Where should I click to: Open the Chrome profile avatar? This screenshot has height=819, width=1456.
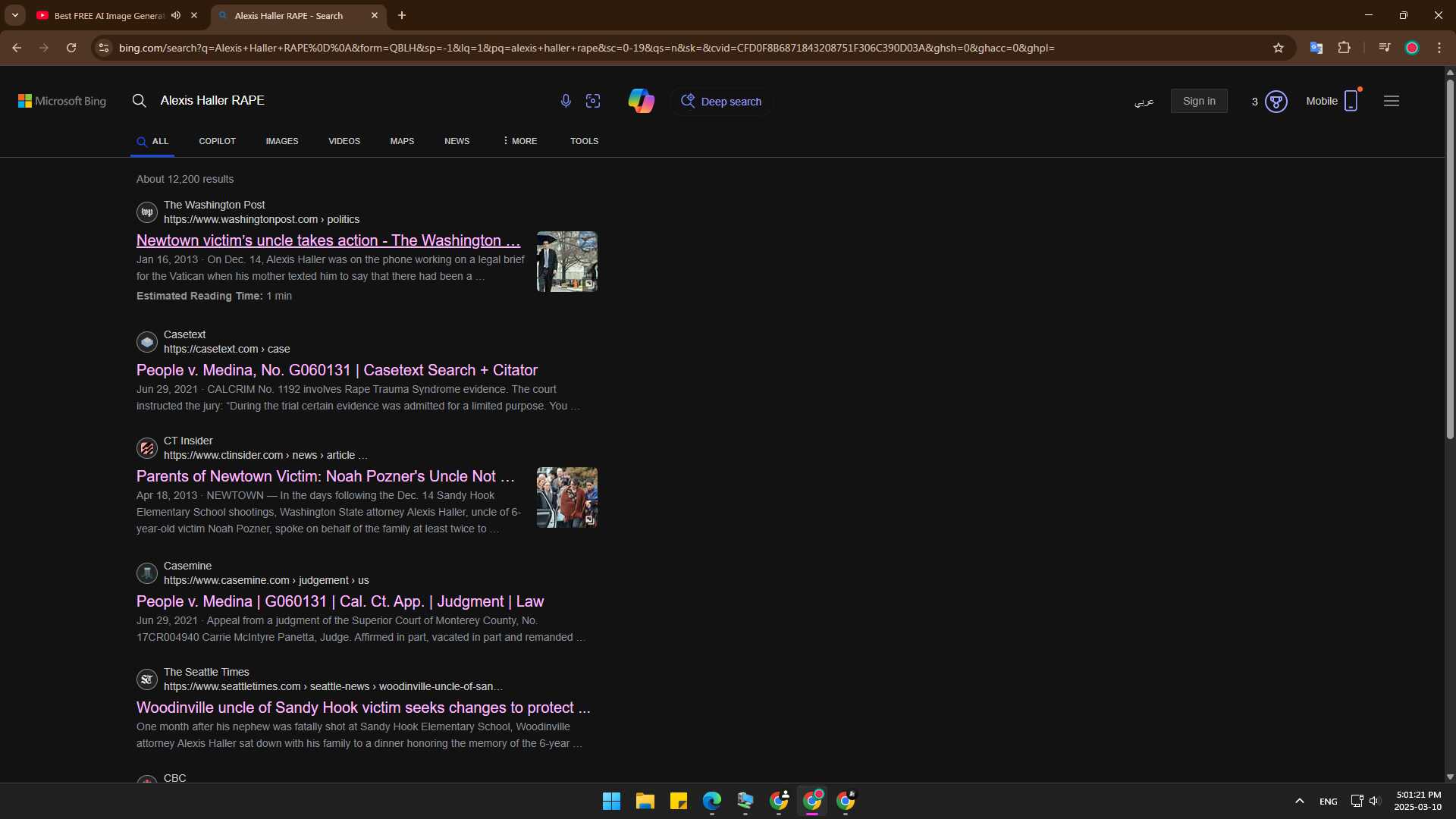coord(1412,48)
